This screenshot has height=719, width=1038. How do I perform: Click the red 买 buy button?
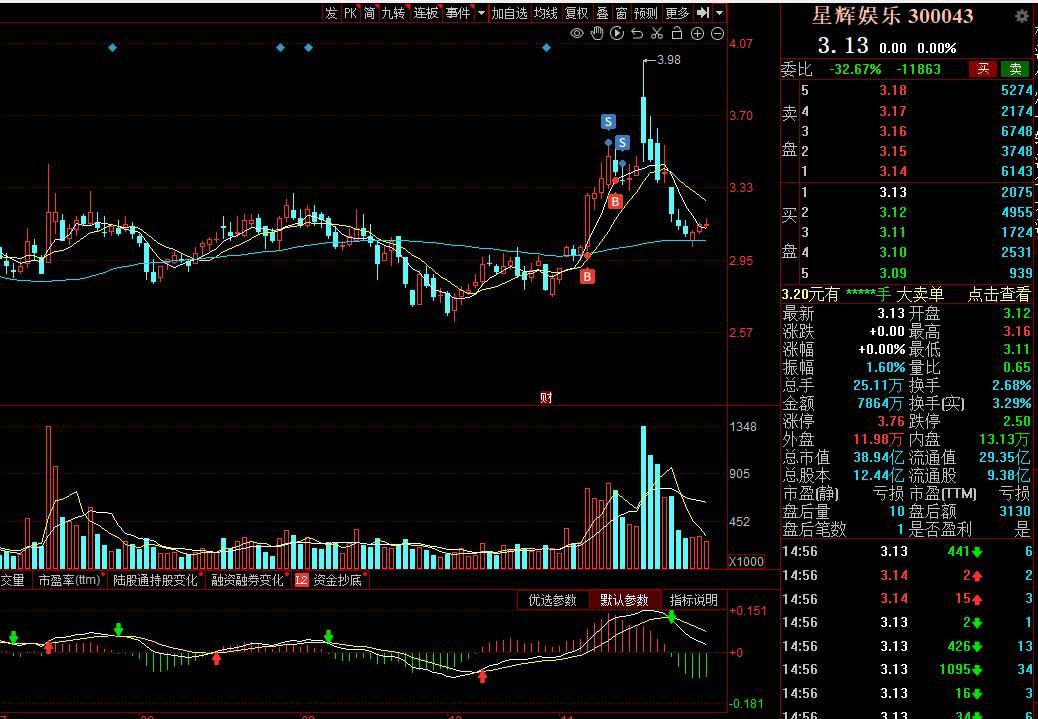click(x=984, y=68)
